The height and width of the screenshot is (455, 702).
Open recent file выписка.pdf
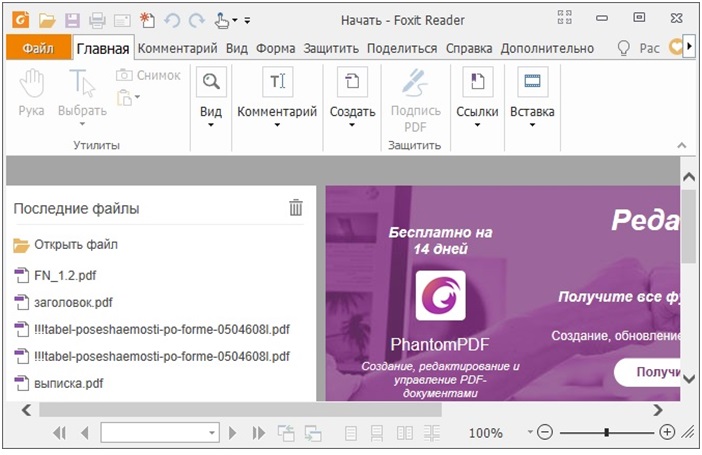(59, 383)
